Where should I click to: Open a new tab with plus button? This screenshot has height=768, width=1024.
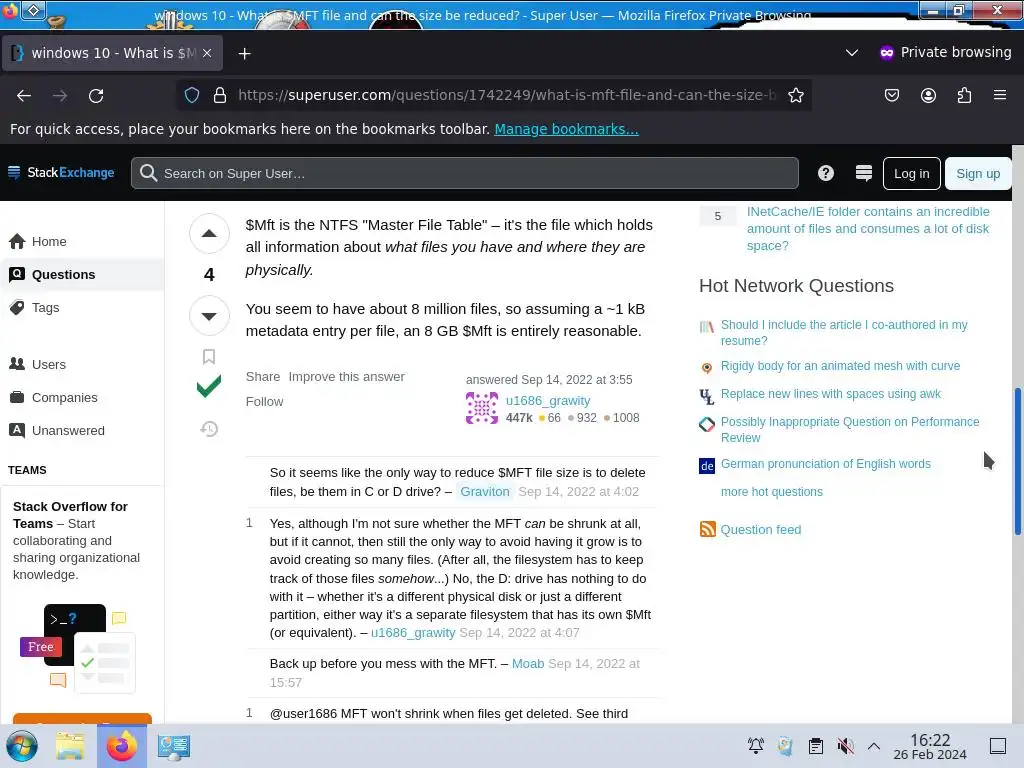click(x=244, y=54)
